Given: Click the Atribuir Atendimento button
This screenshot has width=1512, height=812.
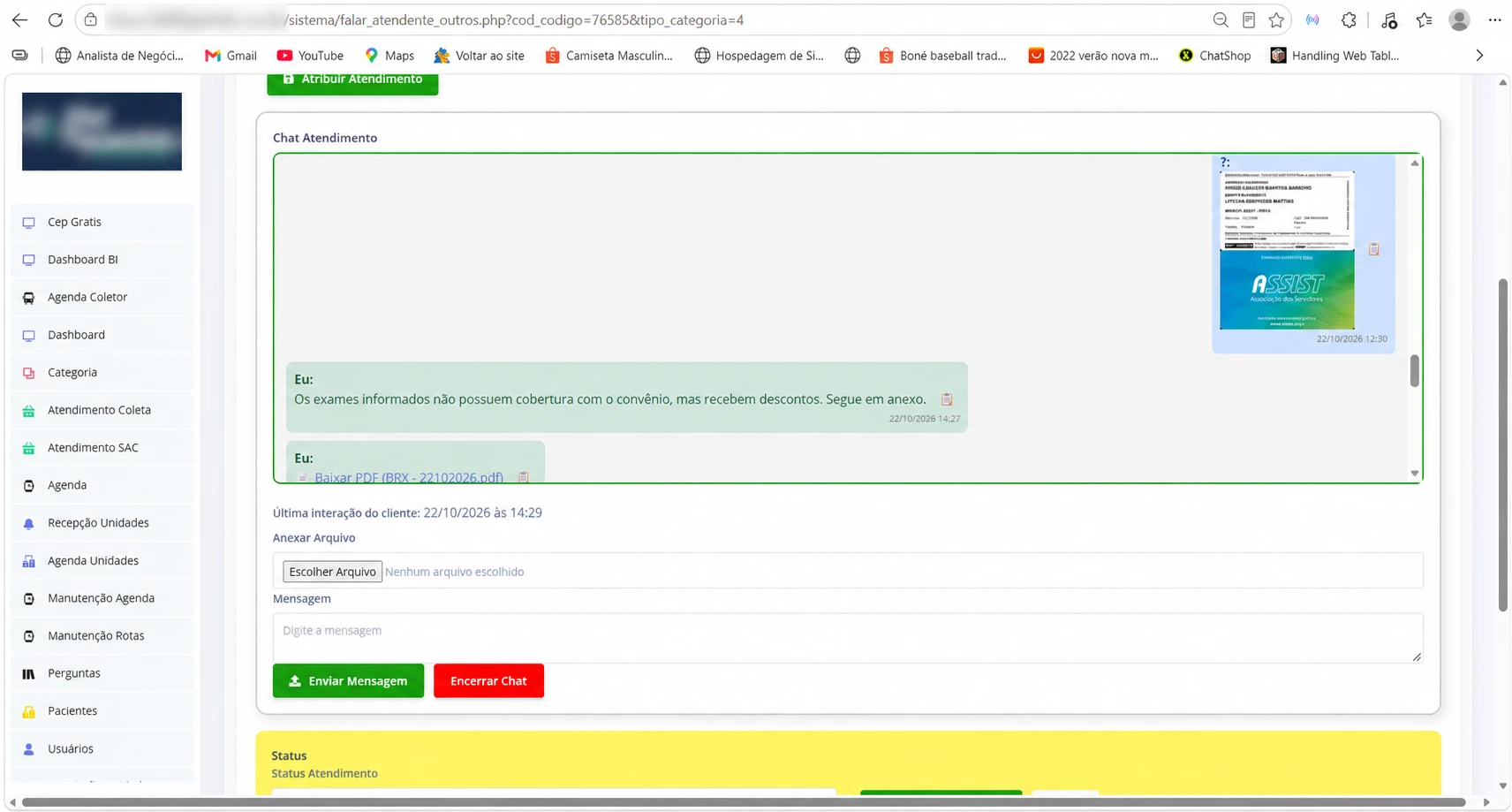Looking at the screenshot, I should pyautogui.click(x=352, y=82).
